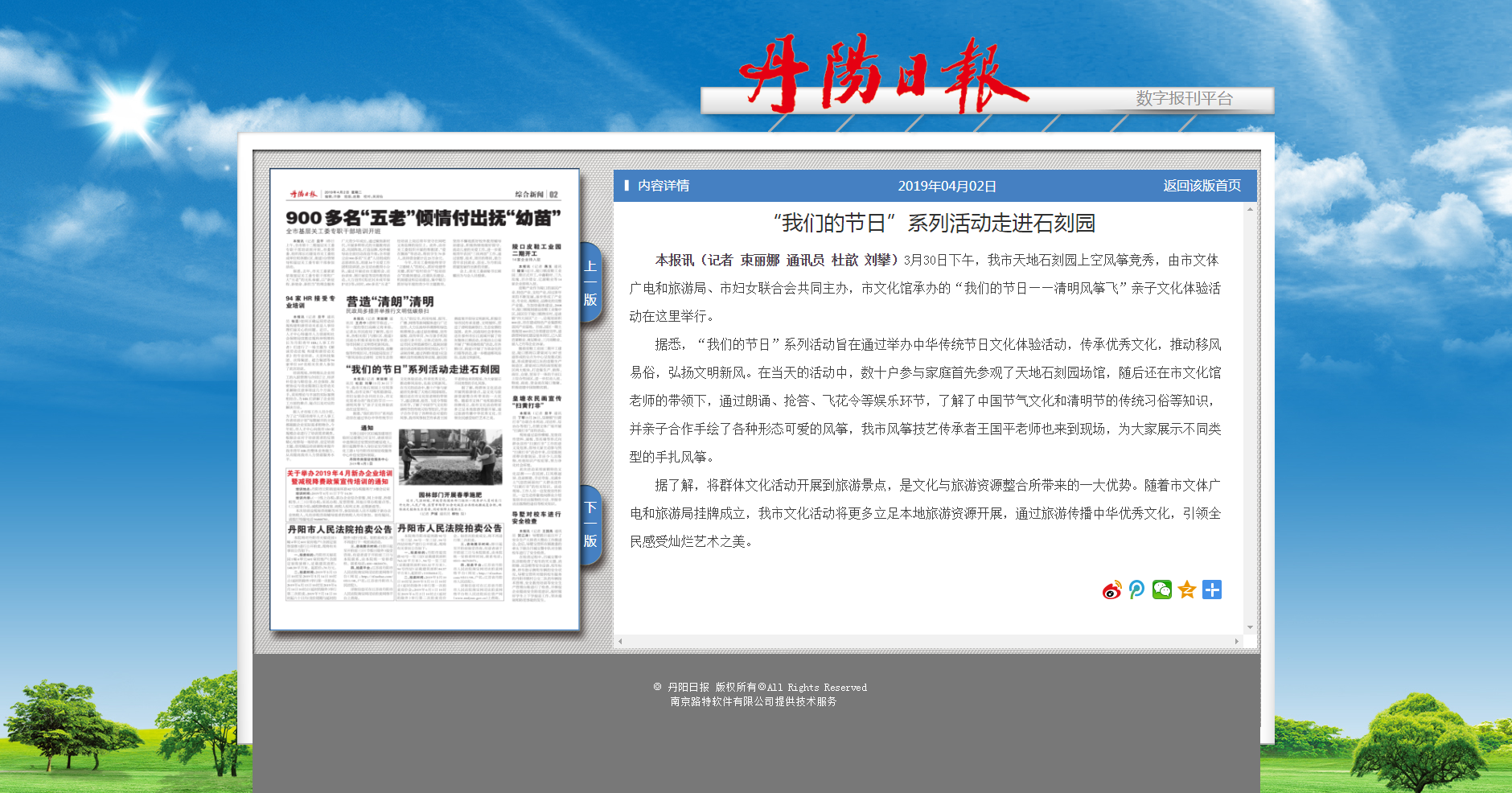Click scroll-up arrow of article panel

(1250, 209)
